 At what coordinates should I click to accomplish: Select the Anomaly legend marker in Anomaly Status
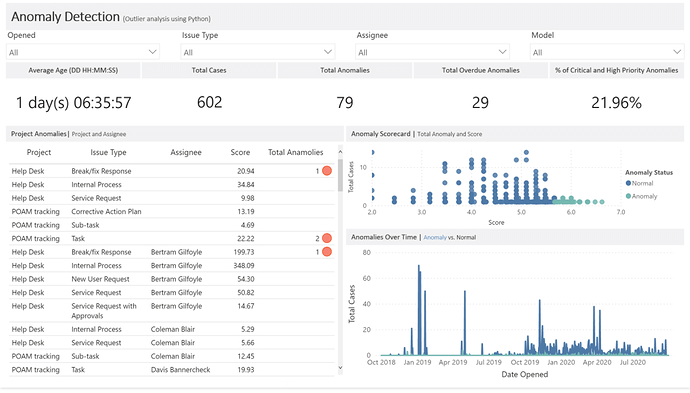coord(628,196)
